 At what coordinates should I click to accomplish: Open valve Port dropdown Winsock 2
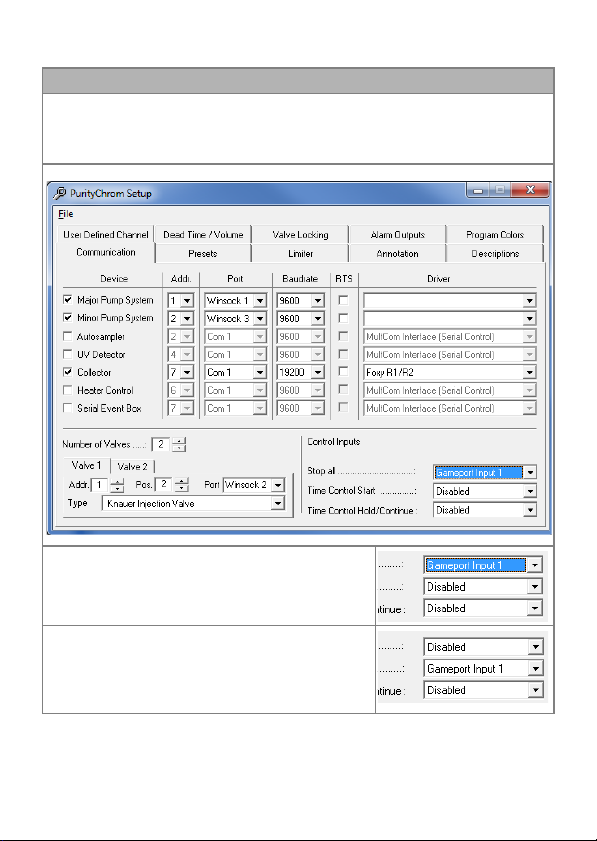(277, 485)
